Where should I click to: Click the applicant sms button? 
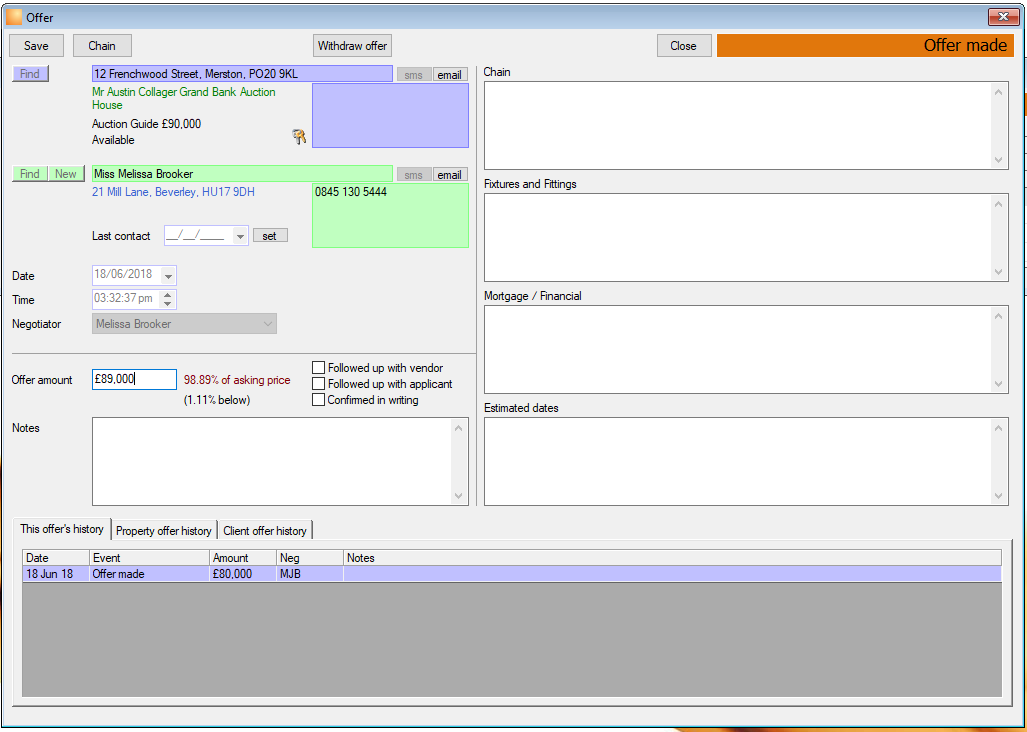coord(414,174)
